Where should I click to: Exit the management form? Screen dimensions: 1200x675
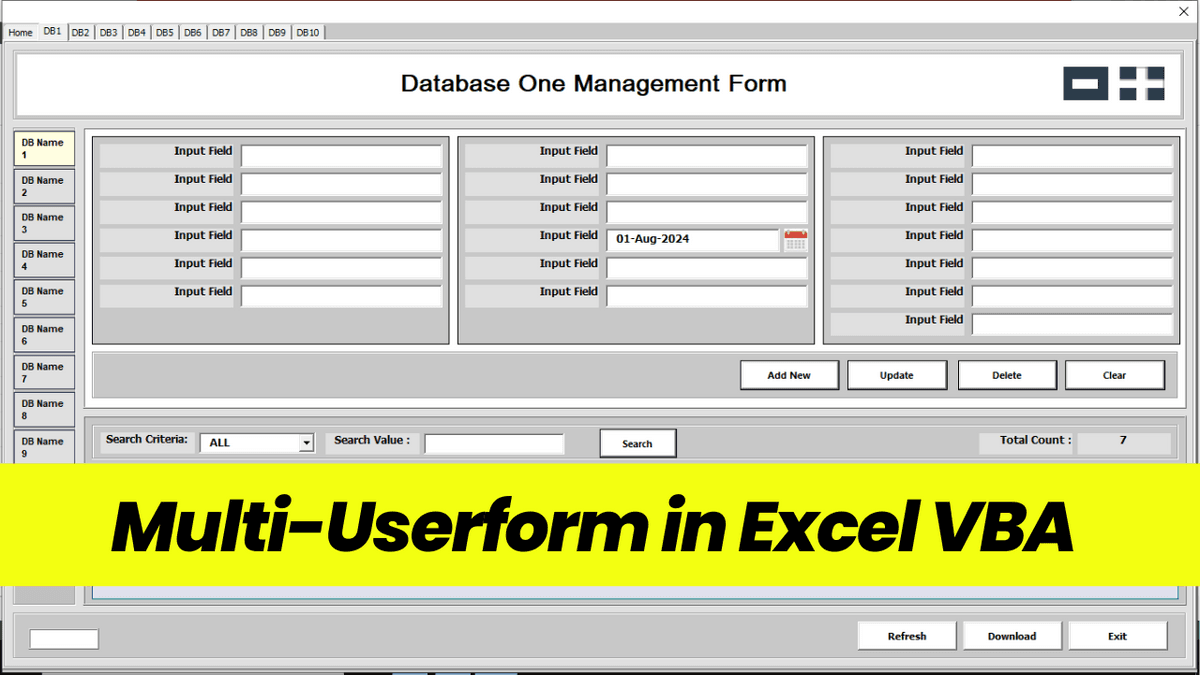coord(1117,636)
